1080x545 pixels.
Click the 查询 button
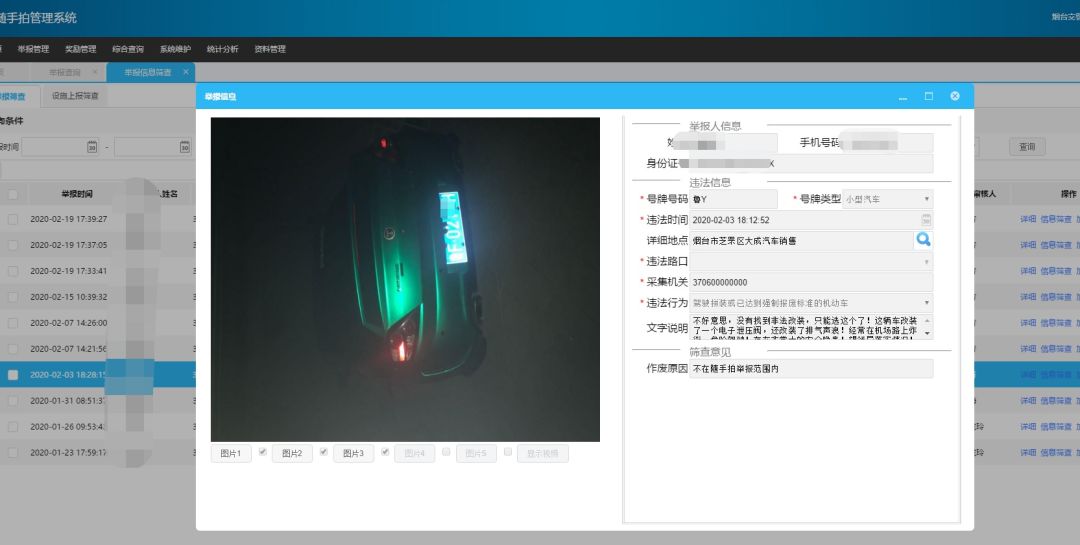1027,147
